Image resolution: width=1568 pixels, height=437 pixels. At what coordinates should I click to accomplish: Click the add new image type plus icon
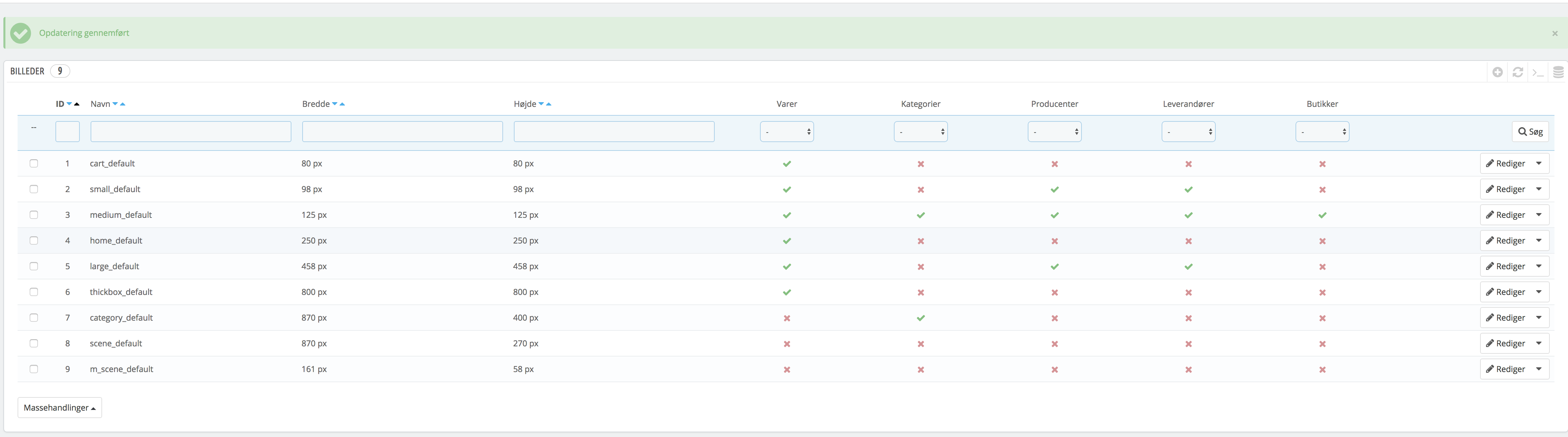pos(1497,72)
